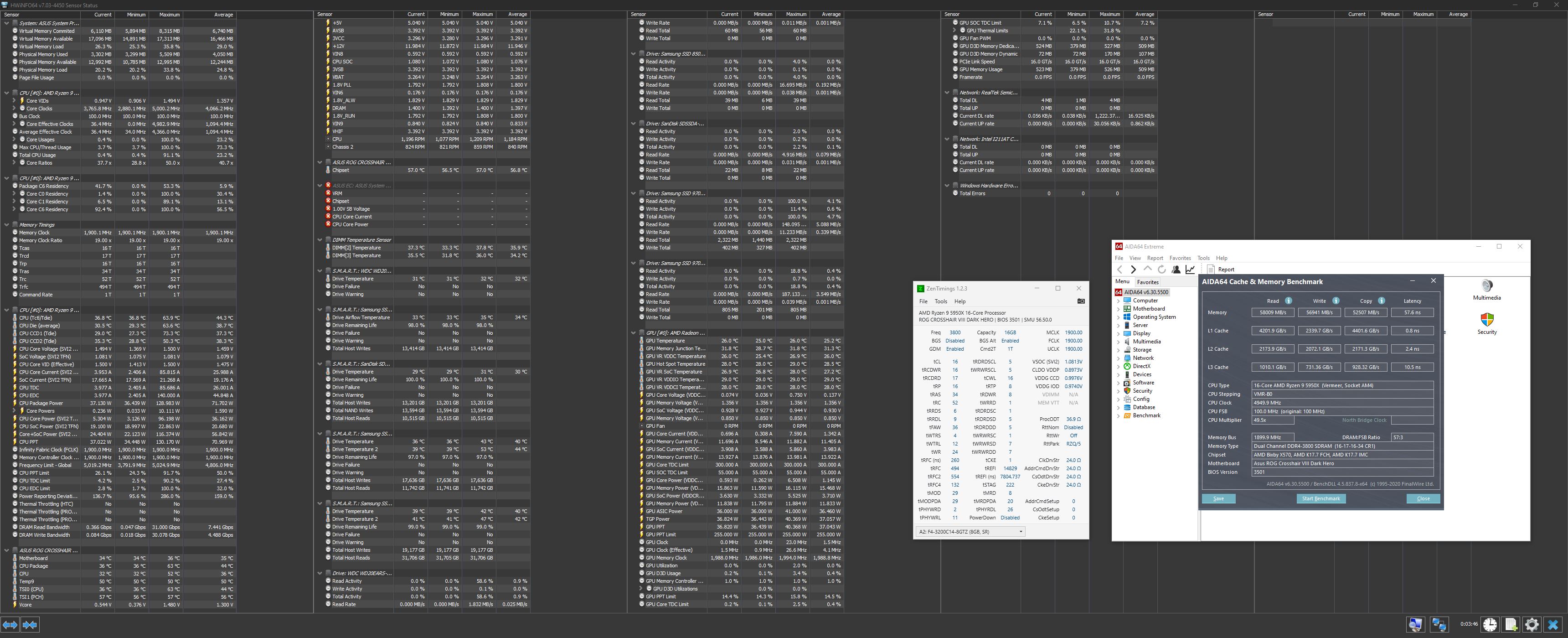This screenshot has height=638, width=1568.
Task: Click the reset clock icon in HWiNFO
Action: point(1490,625)
